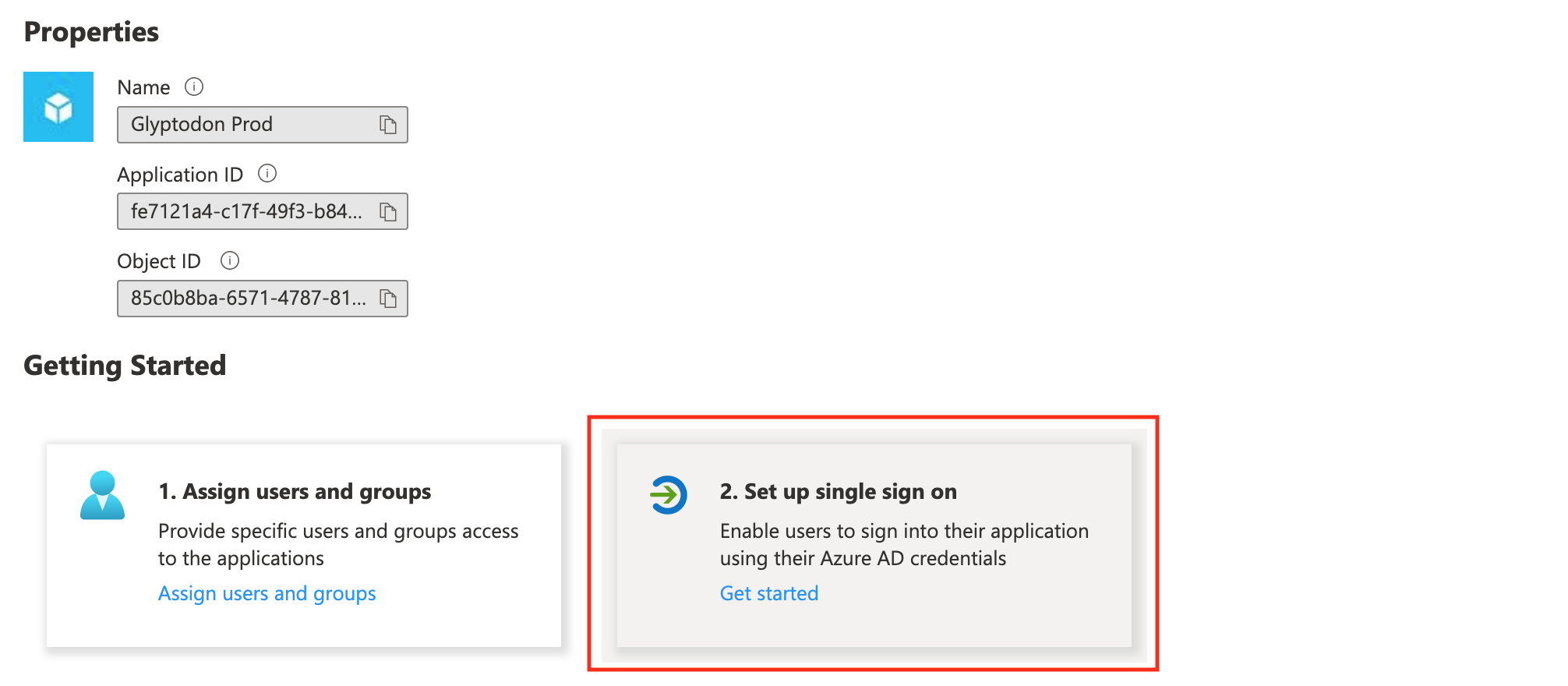The height and width of the screenshot is (686, 1568).
Task: Follow the Get started link
Action: point(768,594)
